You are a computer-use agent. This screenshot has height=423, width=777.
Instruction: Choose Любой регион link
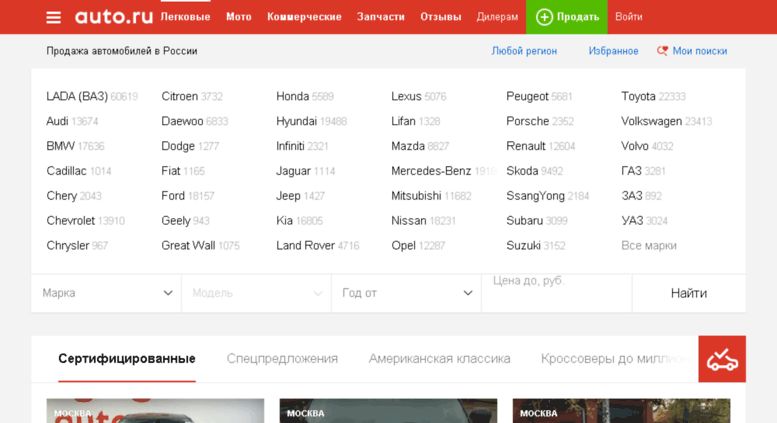524,51
